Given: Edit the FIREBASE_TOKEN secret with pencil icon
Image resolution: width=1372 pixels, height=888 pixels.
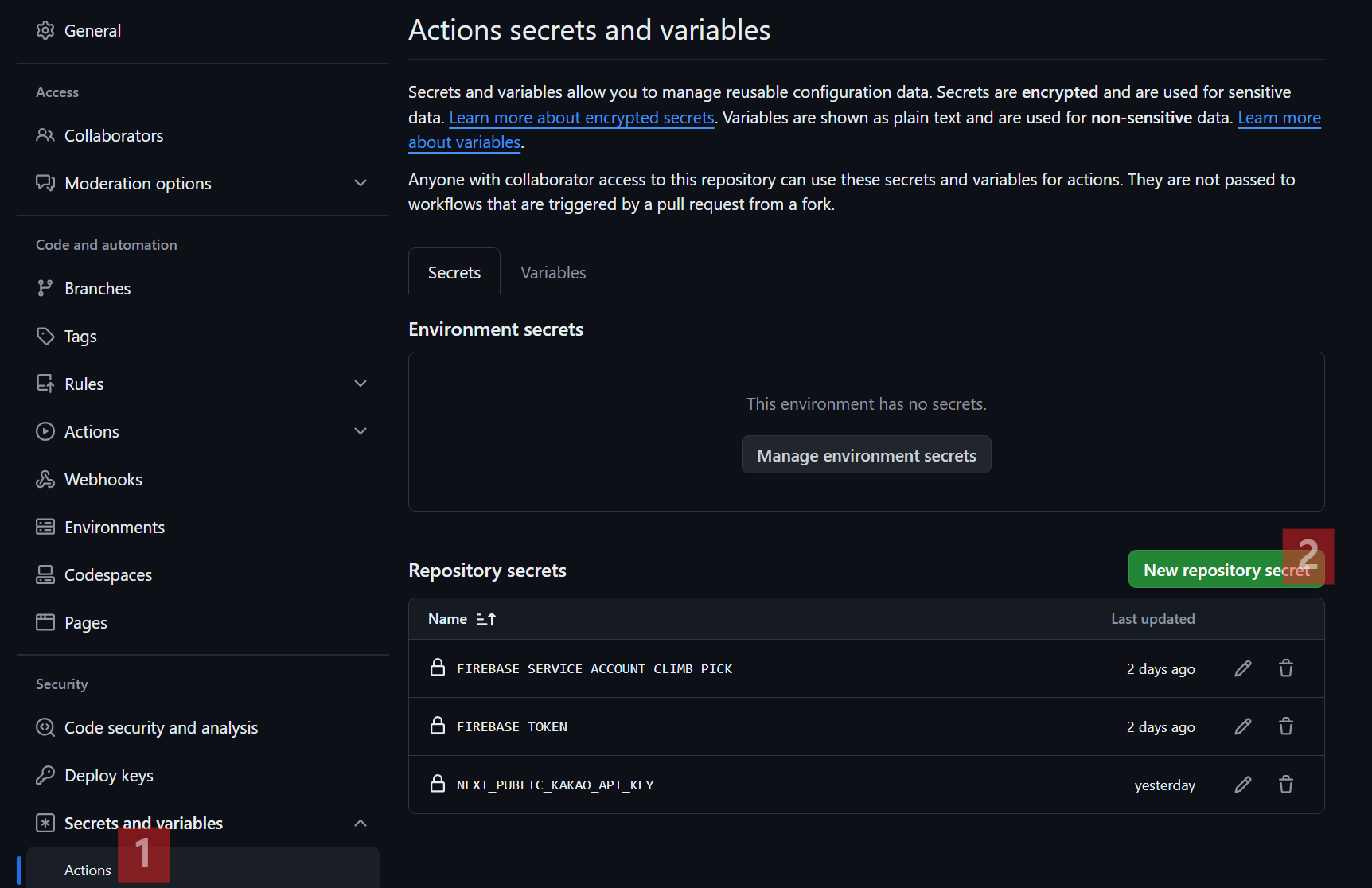Looking at the screenshot, I should point(1243,726).
